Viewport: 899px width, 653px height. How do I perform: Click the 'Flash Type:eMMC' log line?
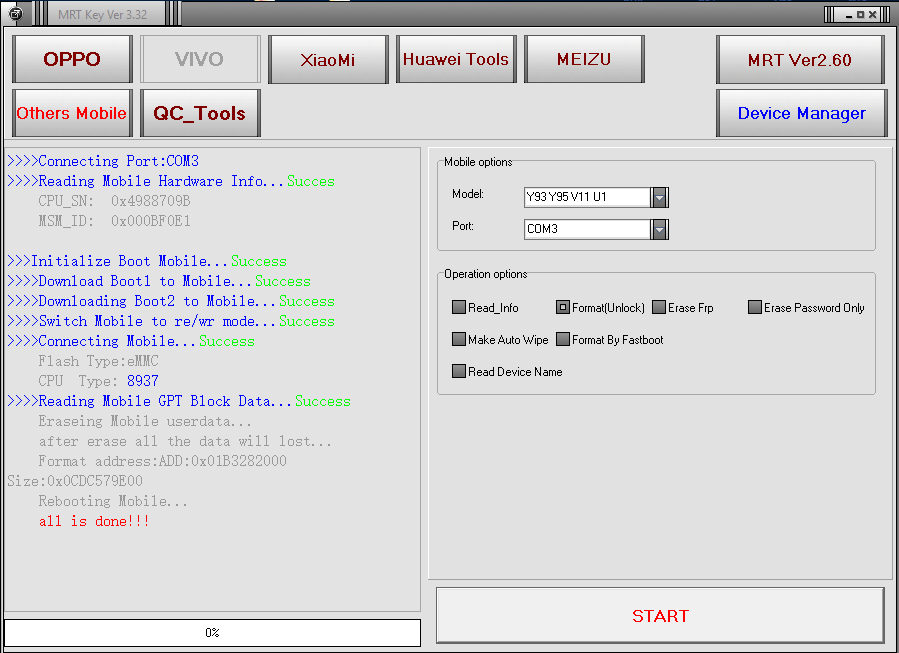pyautogui.click(x=99, y=361)
